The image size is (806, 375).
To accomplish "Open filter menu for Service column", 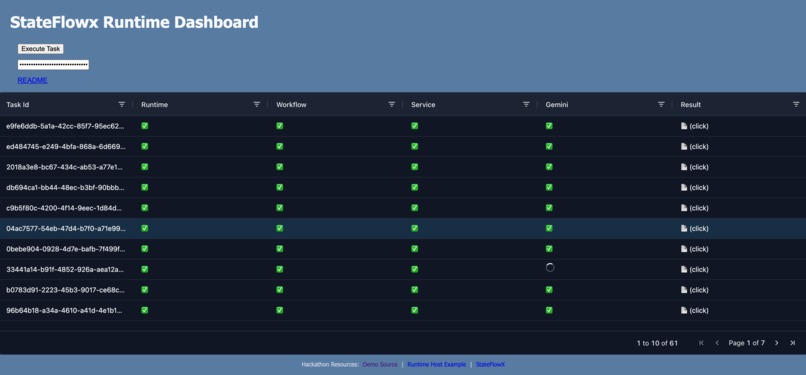I will (526, 104).
